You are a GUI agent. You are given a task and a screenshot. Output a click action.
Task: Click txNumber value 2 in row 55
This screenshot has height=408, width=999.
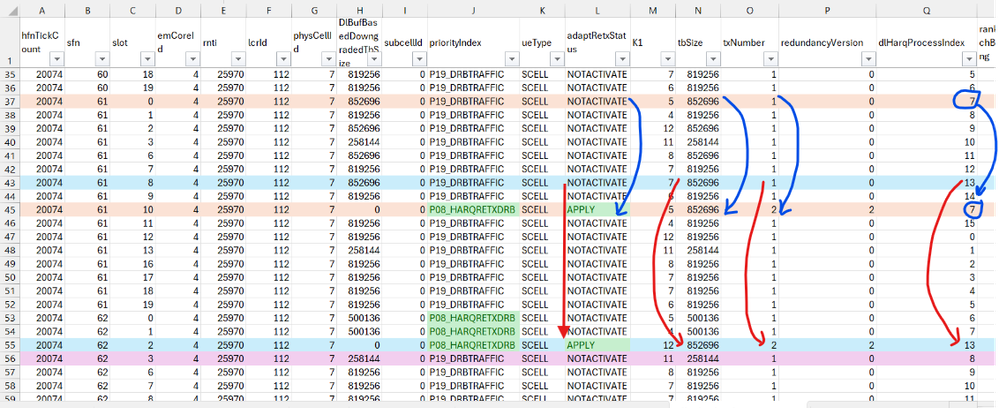click(x=750, y=344)
